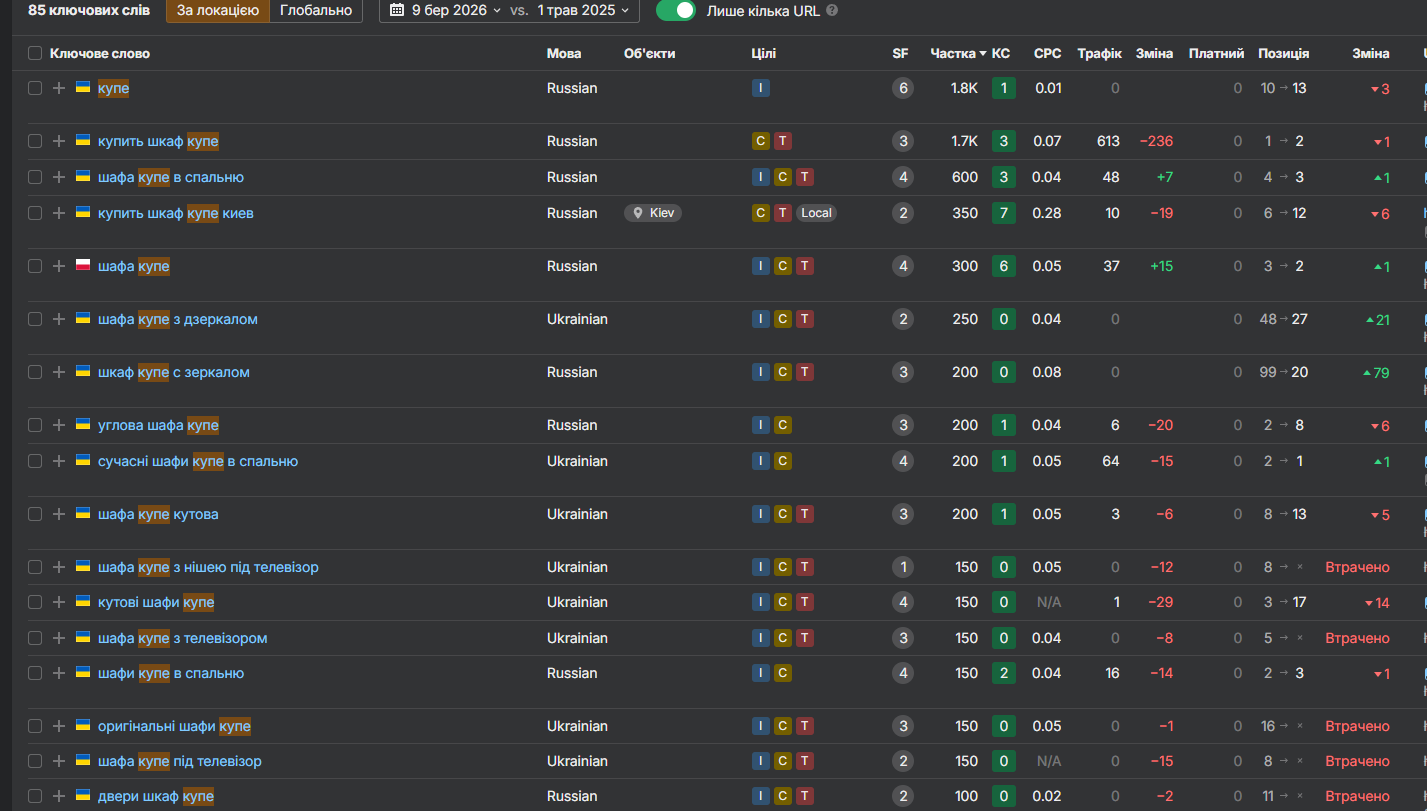Sort by the Позиція column header
The height and width of the screenshot is (811, 1427).
[1283, 53]
